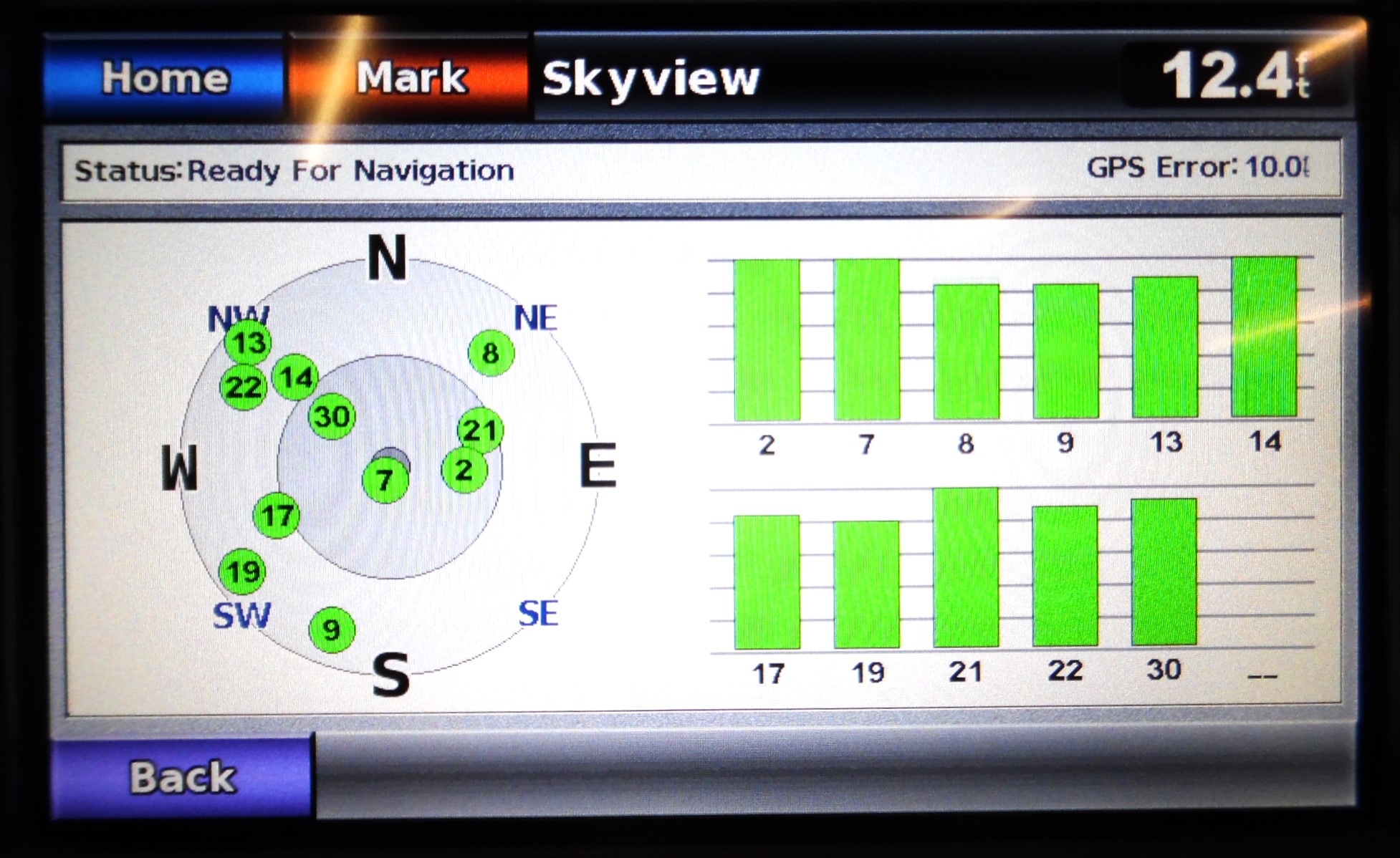
Task: Select satellite 14 circle in skyview
Action: 295,377
